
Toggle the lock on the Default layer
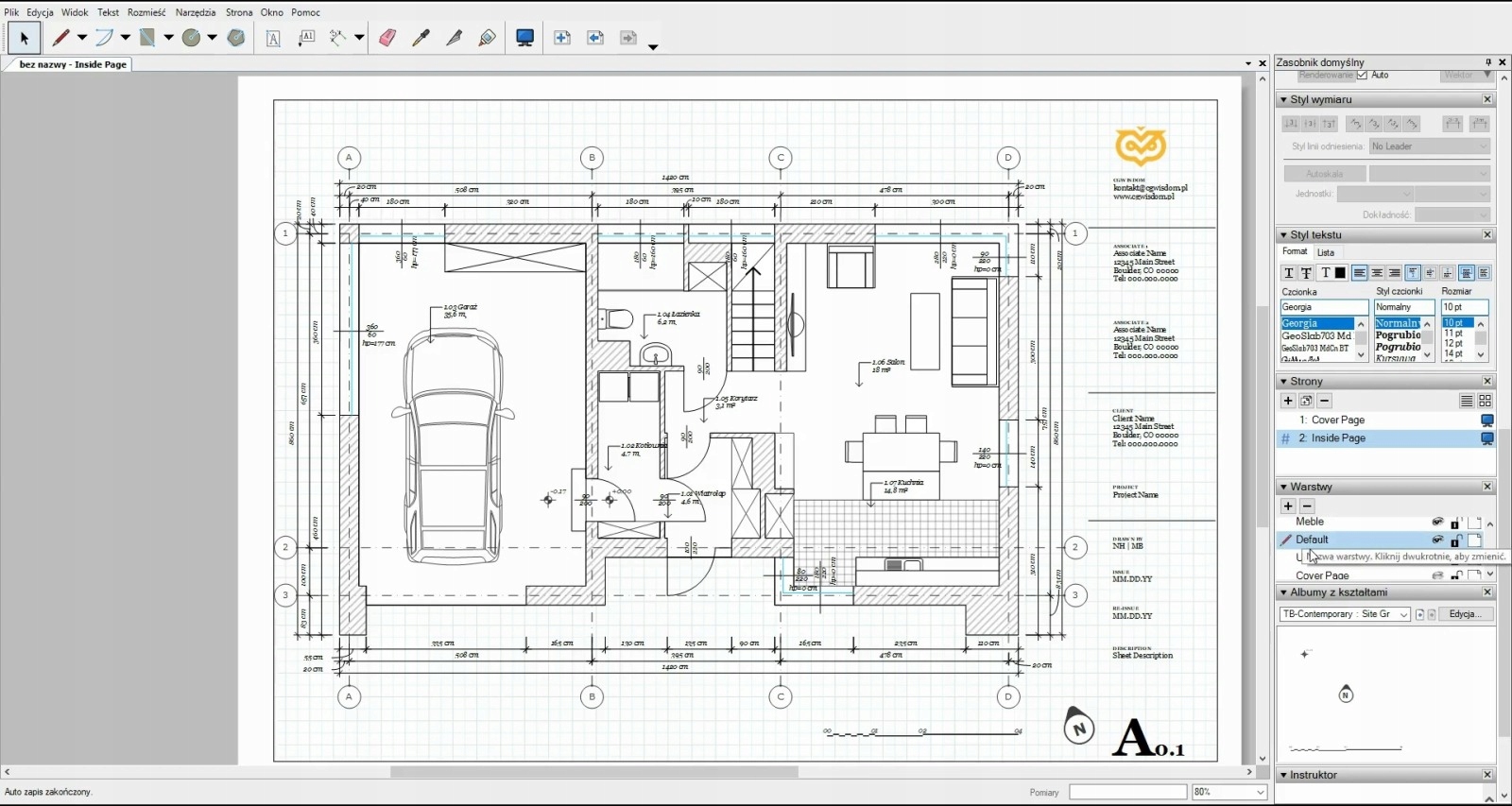coord(1456,540)
